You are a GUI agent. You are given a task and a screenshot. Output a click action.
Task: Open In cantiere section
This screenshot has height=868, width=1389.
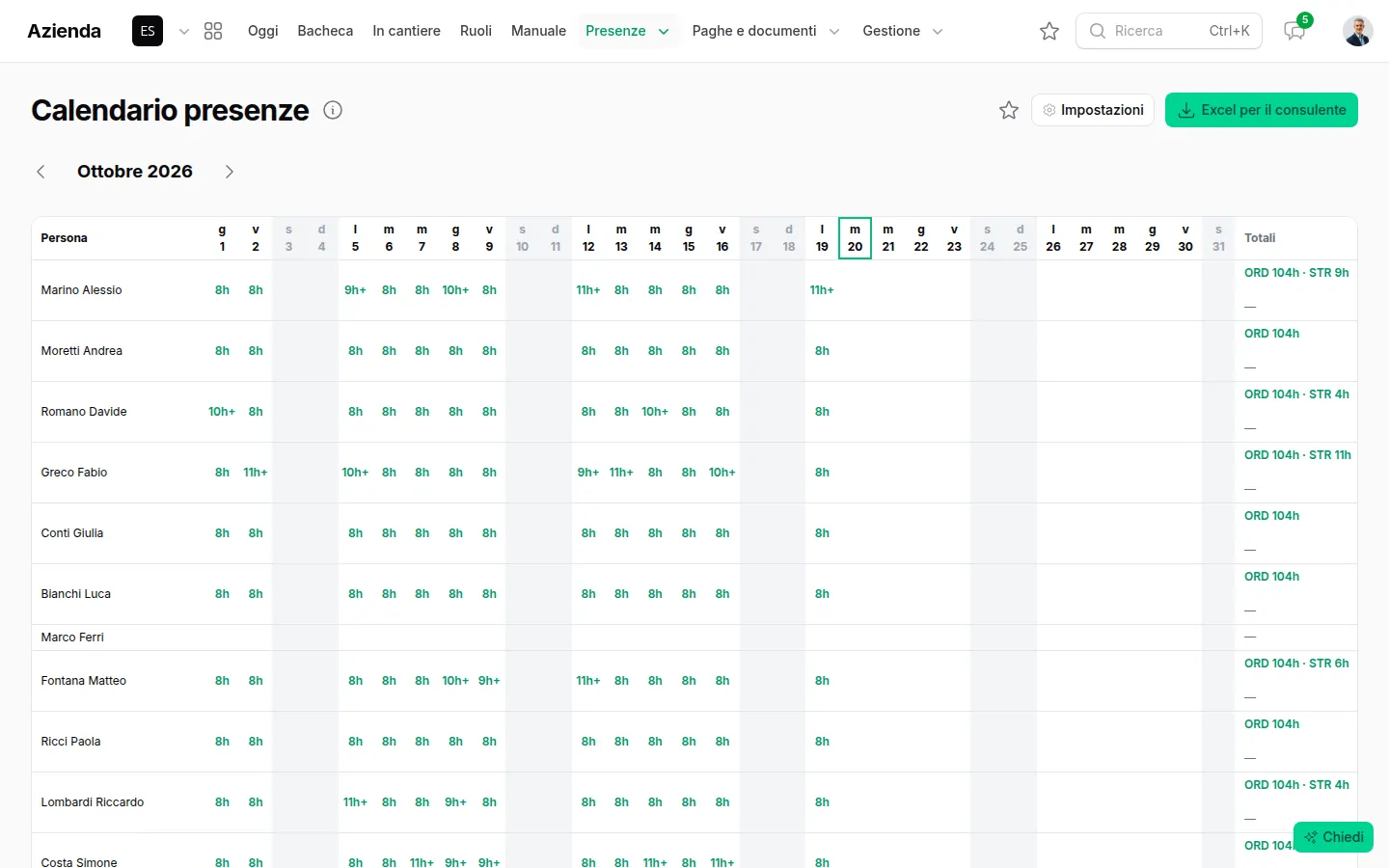[406, 31]
